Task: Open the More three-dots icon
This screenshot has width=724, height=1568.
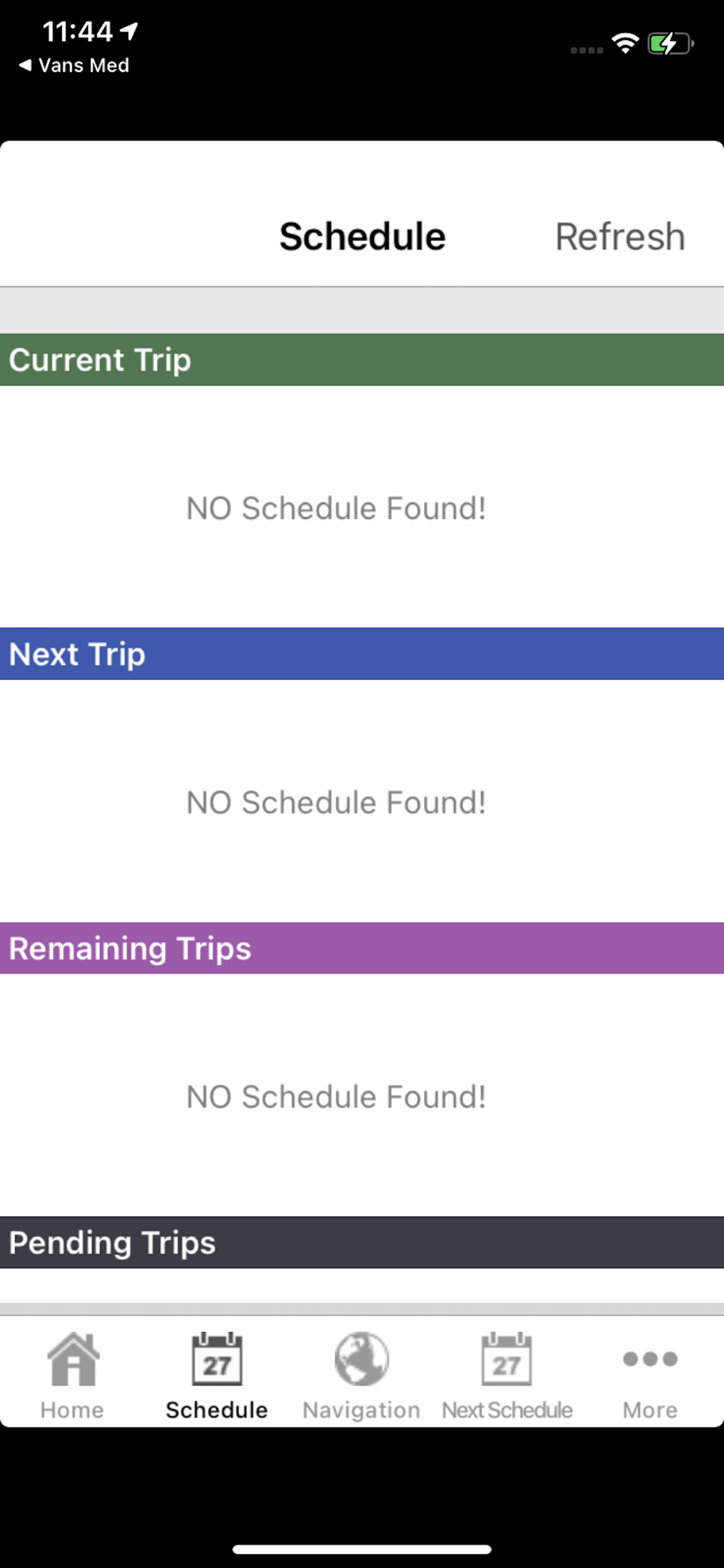Action: [650, 1359]
